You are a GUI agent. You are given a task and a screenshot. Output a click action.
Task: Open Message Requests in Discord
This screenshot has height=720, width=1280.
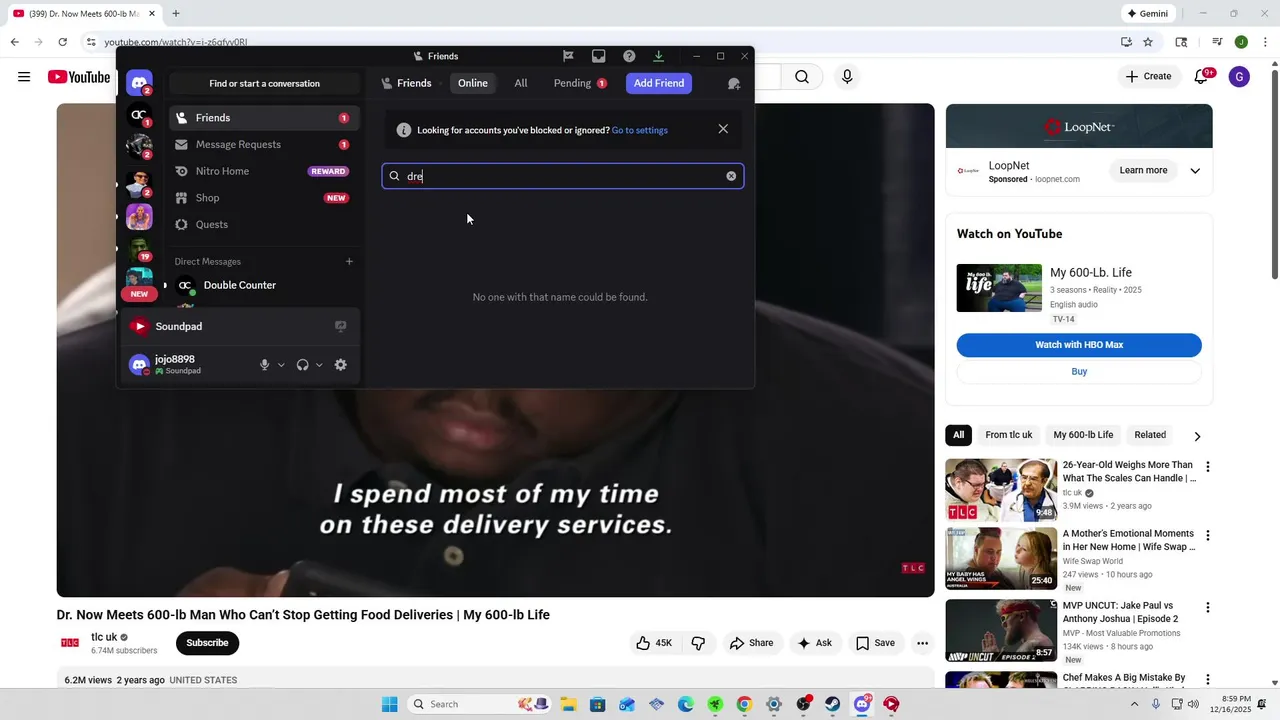(264, 144)
